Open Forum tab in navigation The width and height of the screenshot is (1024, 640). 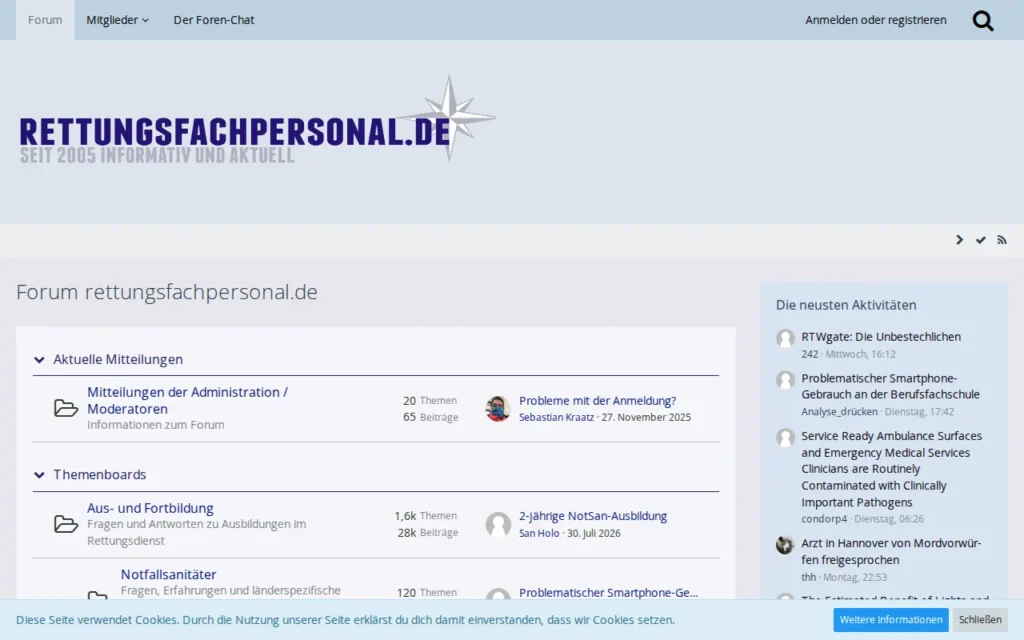pyautogui.click(x=45, y=20)
